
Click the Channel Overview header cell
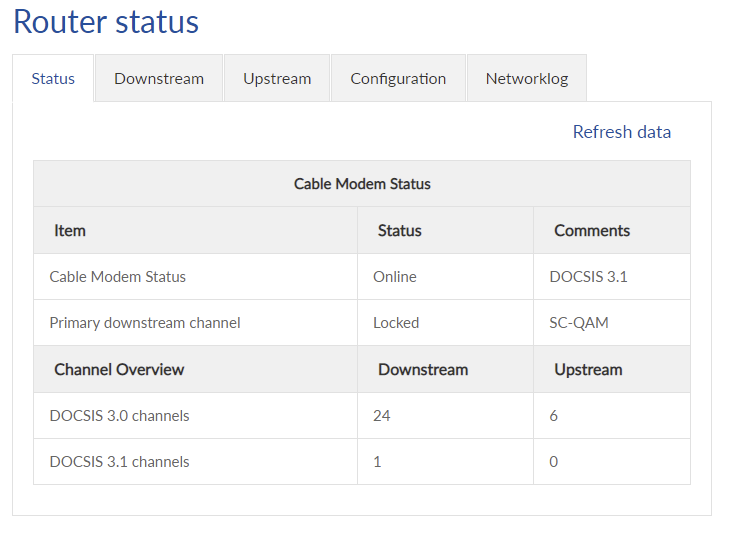point(119,369)
